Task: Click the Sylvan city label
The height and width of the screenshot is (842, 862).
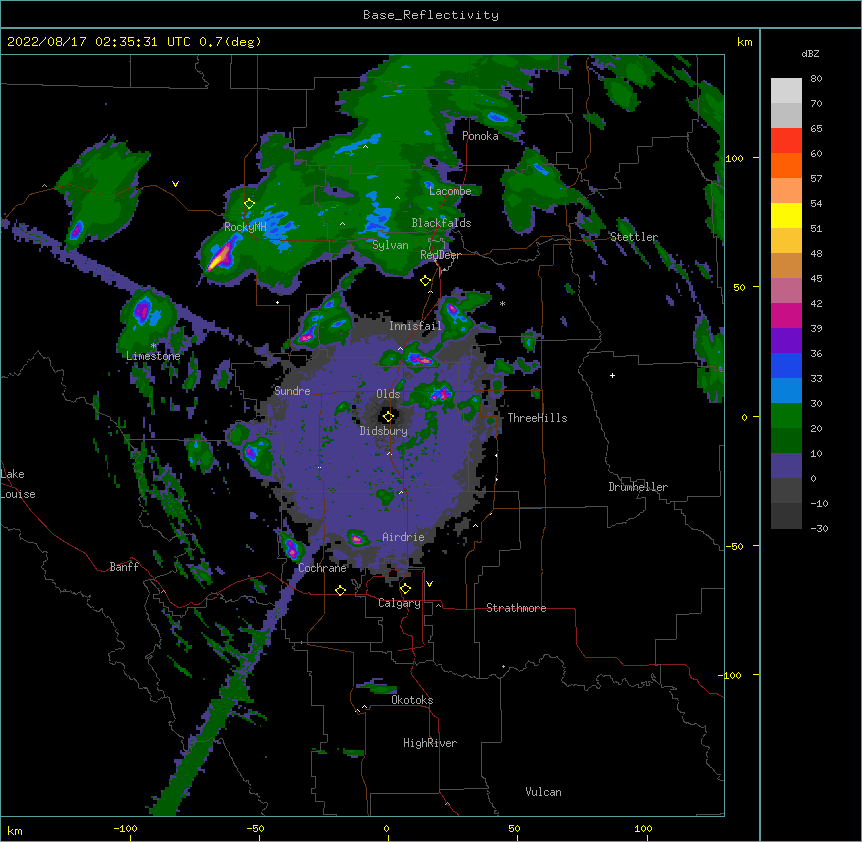Action: tap(390, 245)
